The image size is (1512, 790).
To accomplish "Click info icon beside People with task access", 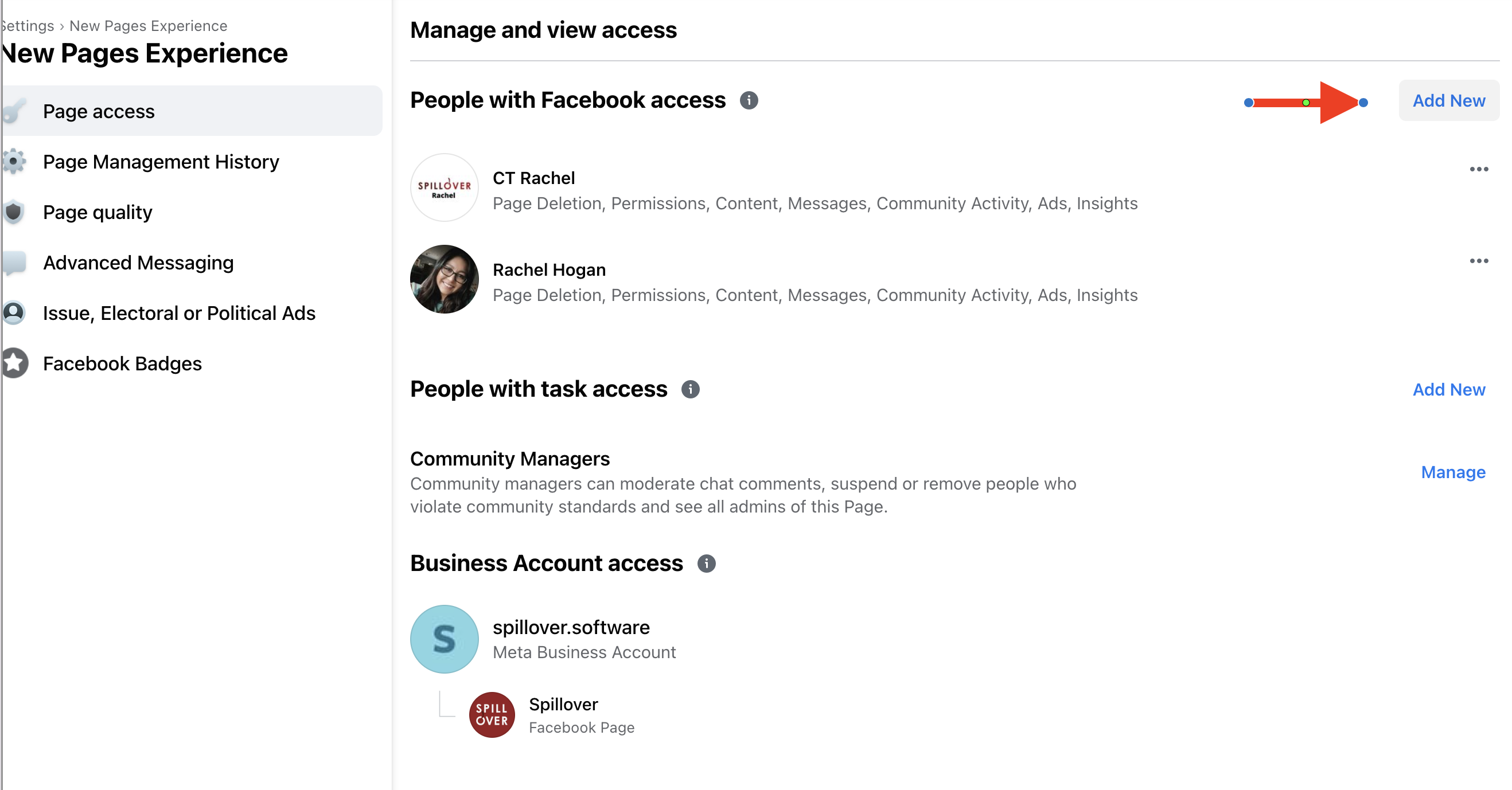I will coord(690,389).
